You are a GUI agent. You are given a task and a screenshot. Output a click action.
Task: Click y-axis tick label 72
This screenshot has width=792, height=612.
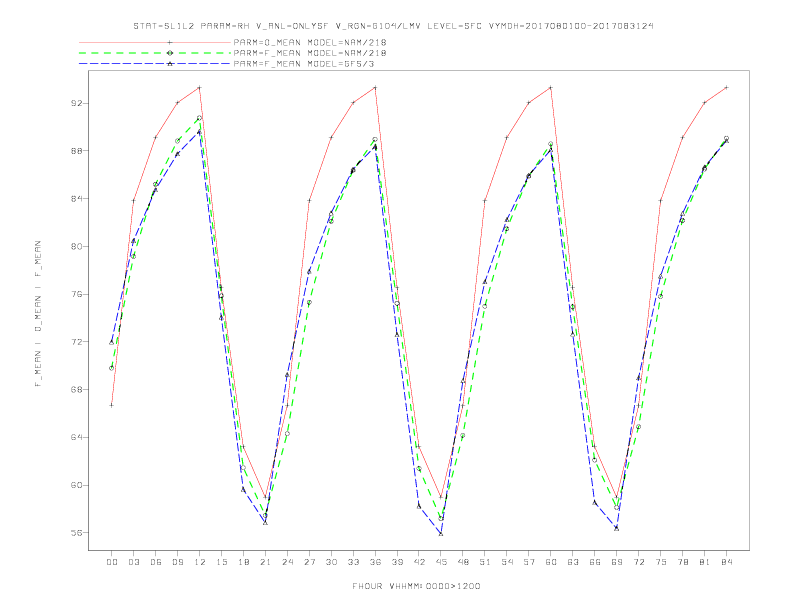click(76, 342)
